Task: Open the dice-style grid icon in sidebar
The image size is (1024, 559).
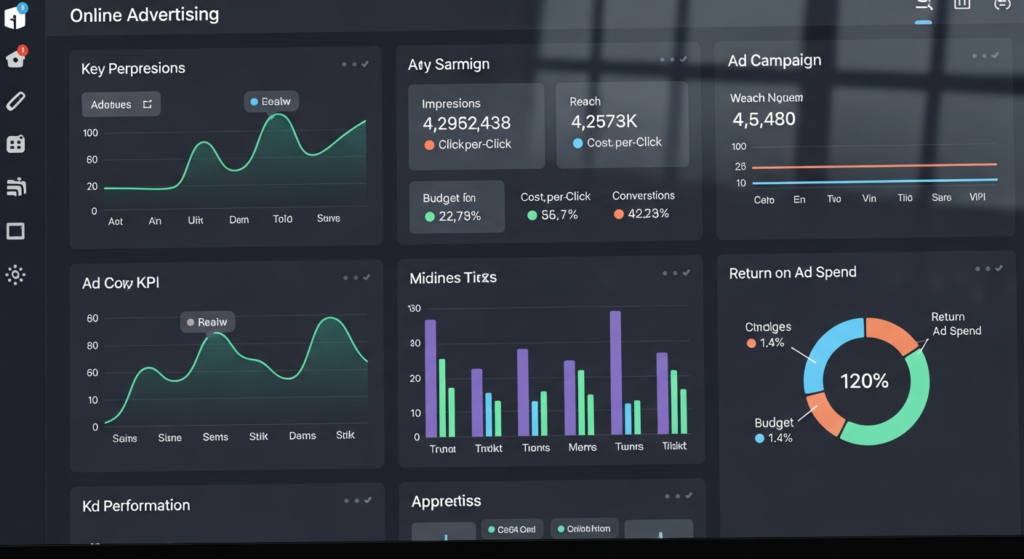Action: 15,144
